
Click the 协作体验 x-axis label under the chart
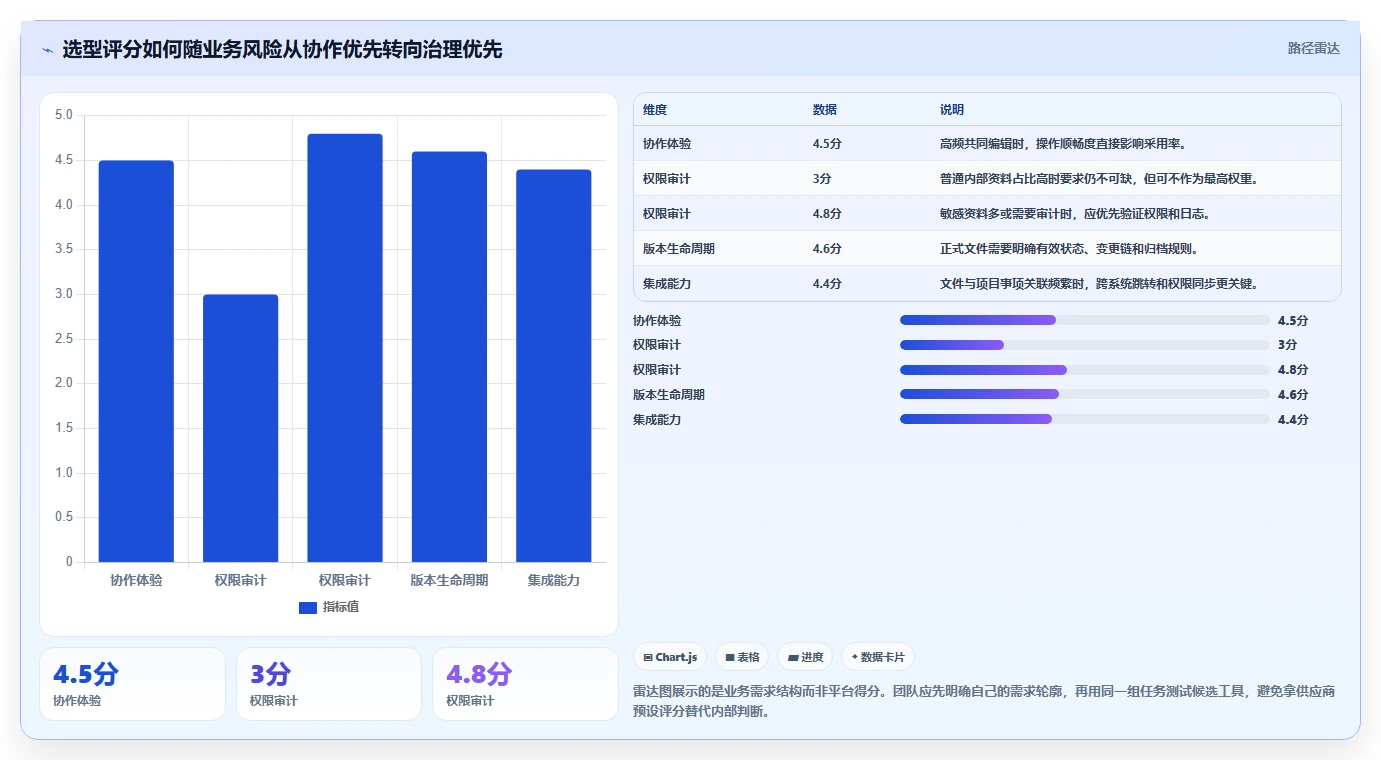(136, 580)
